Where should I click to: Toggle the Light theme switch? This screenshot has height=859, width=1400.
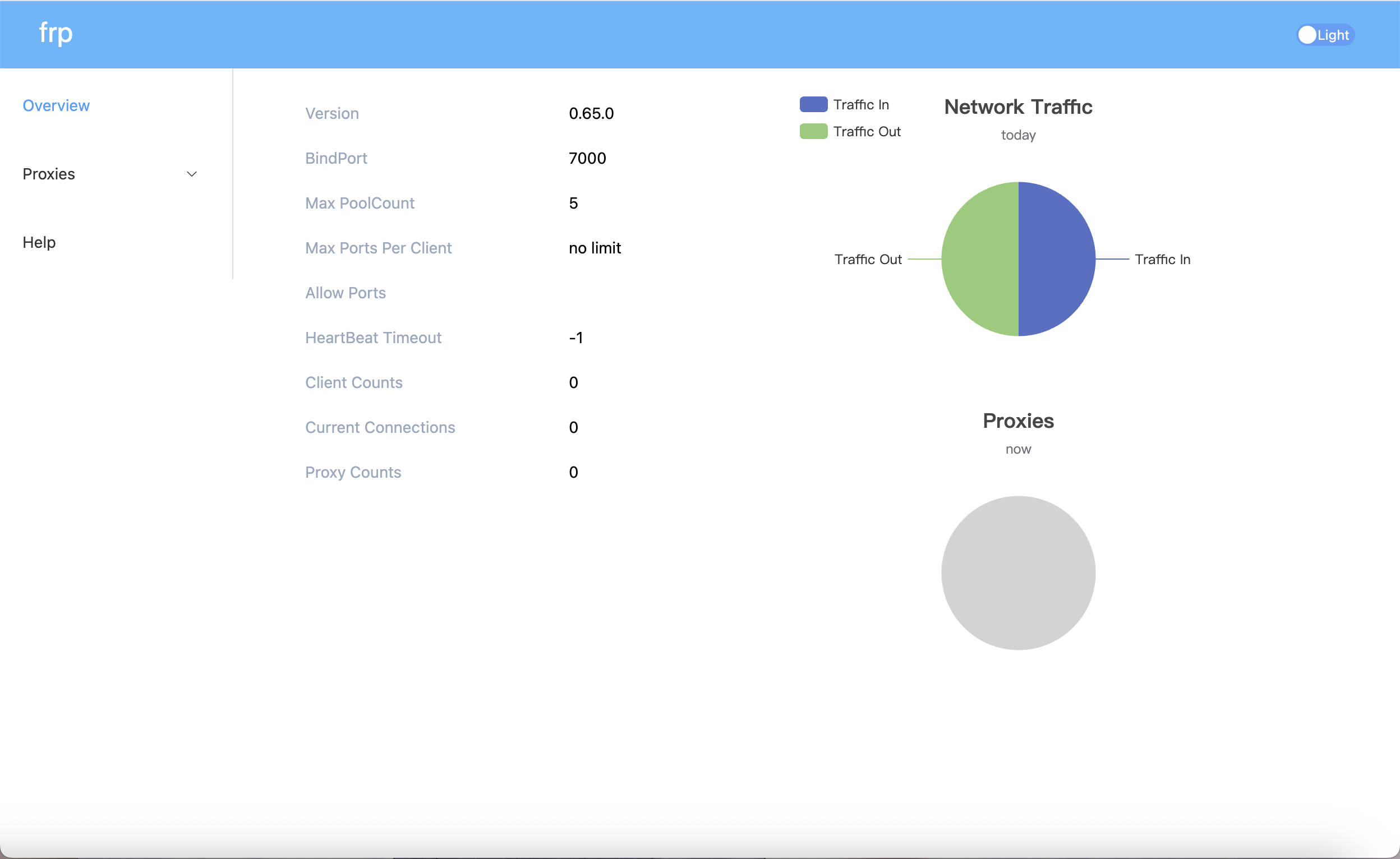pos(1325,35)
